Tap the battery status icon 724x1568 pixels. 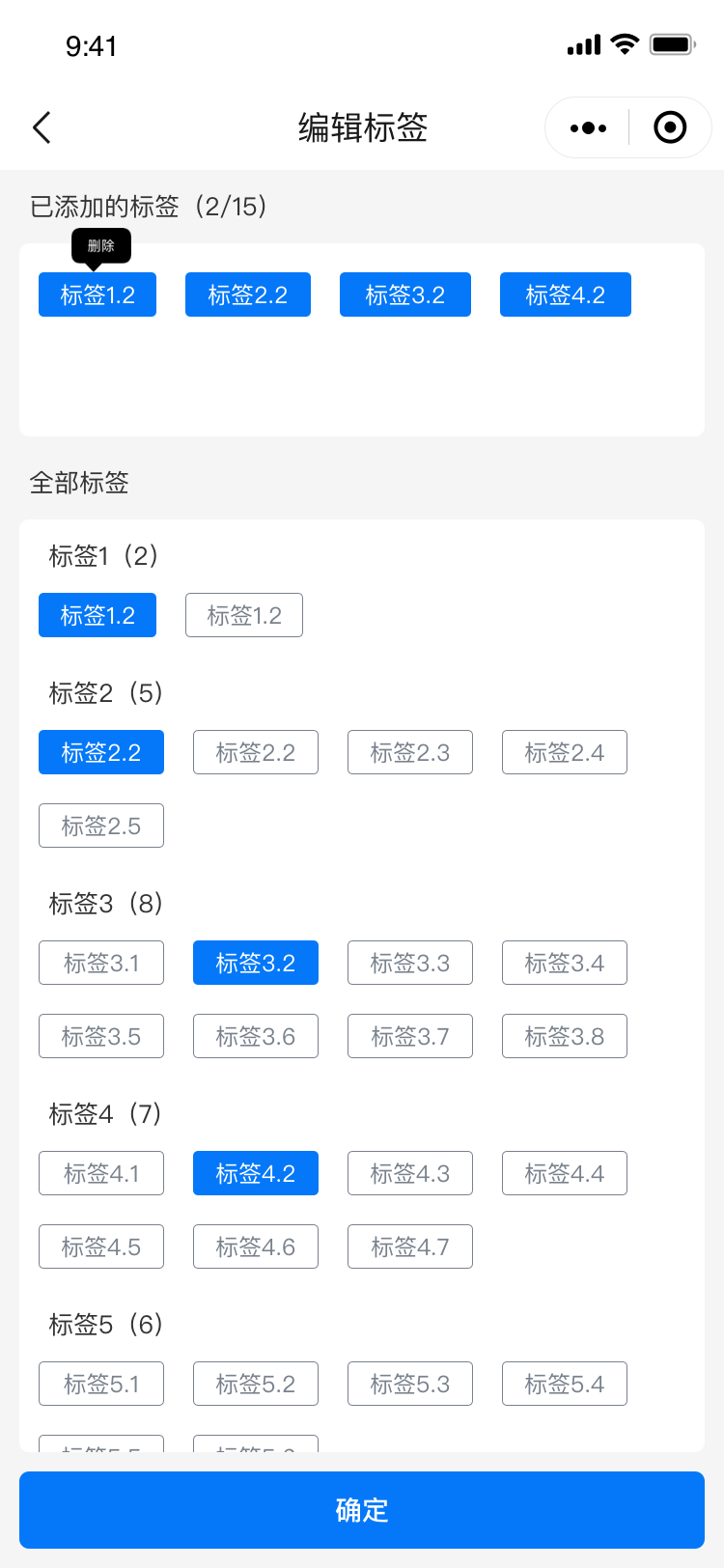(x=672, y=44)
